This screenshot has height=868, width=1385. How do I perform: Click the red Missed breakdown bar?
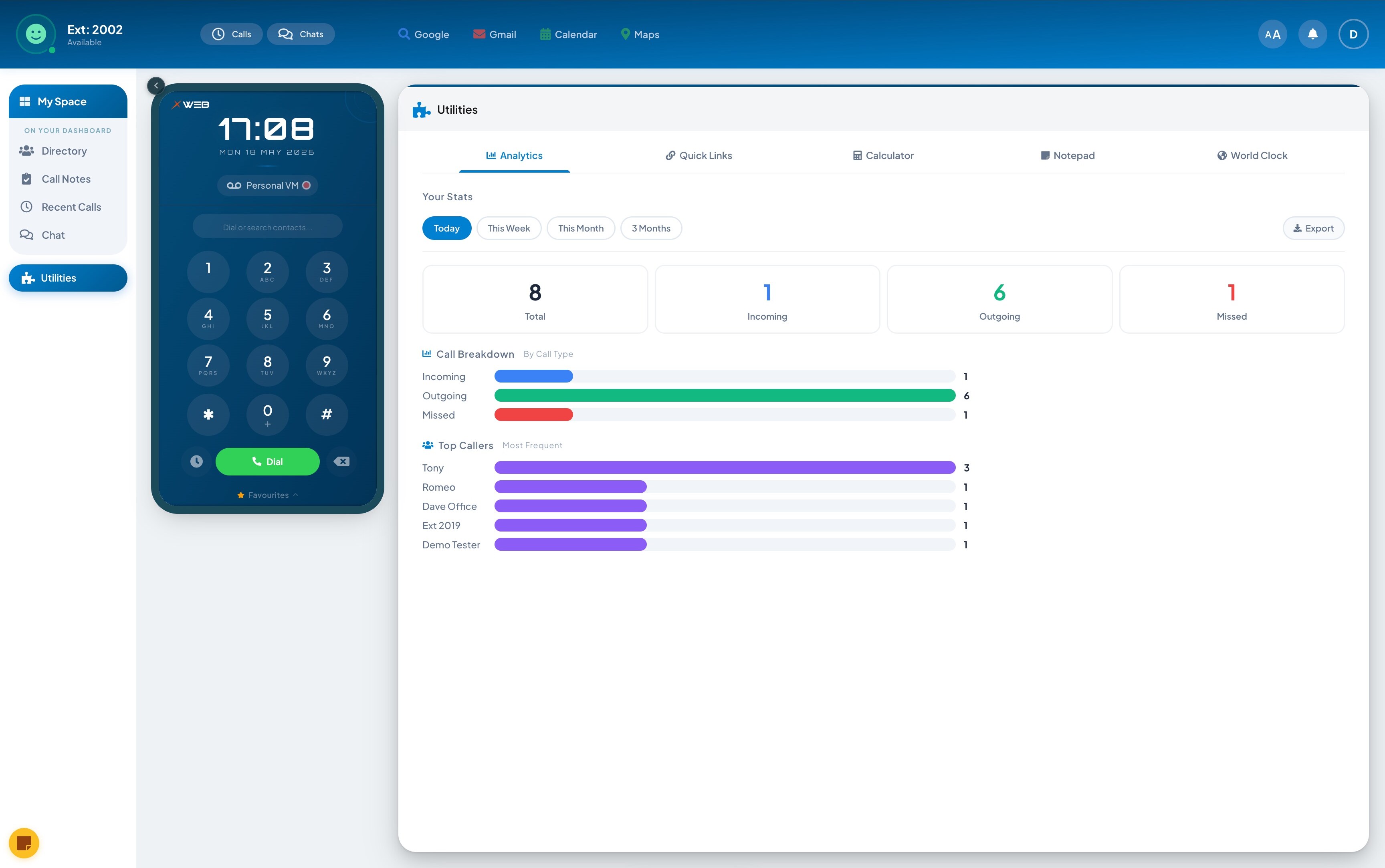(533, 415)
